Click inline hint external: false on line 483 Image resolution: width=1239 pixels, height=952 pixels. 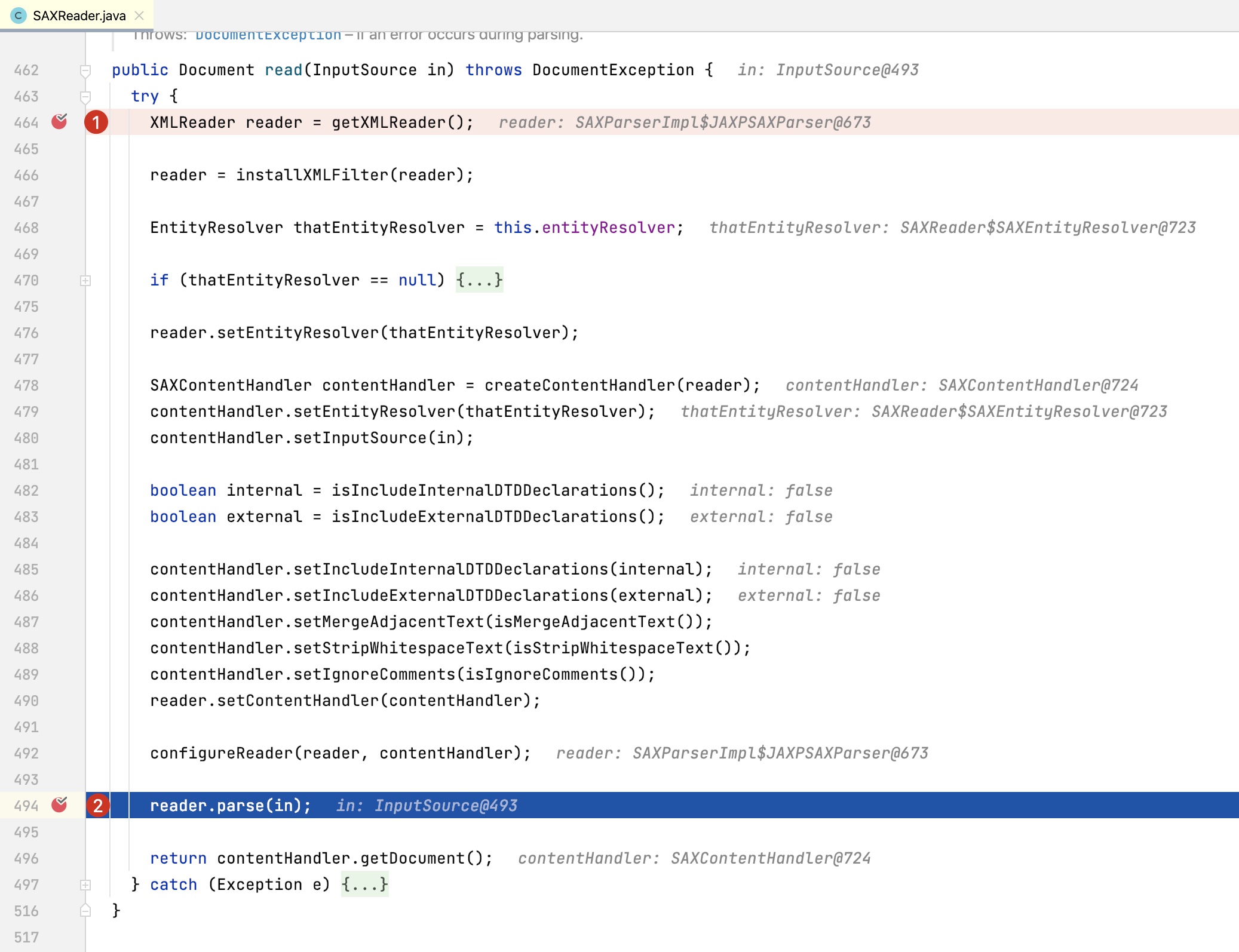(x=761, y=517)
